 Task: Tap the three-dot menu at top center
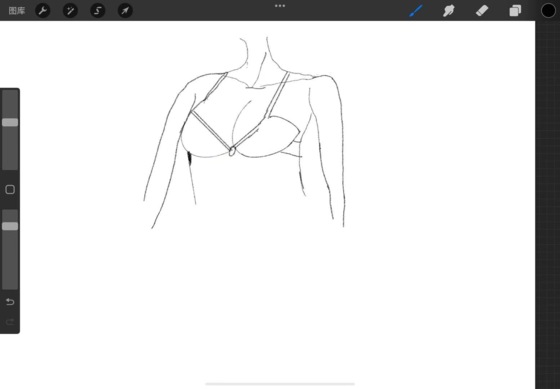pyautogui.click(x=280, y=6)
